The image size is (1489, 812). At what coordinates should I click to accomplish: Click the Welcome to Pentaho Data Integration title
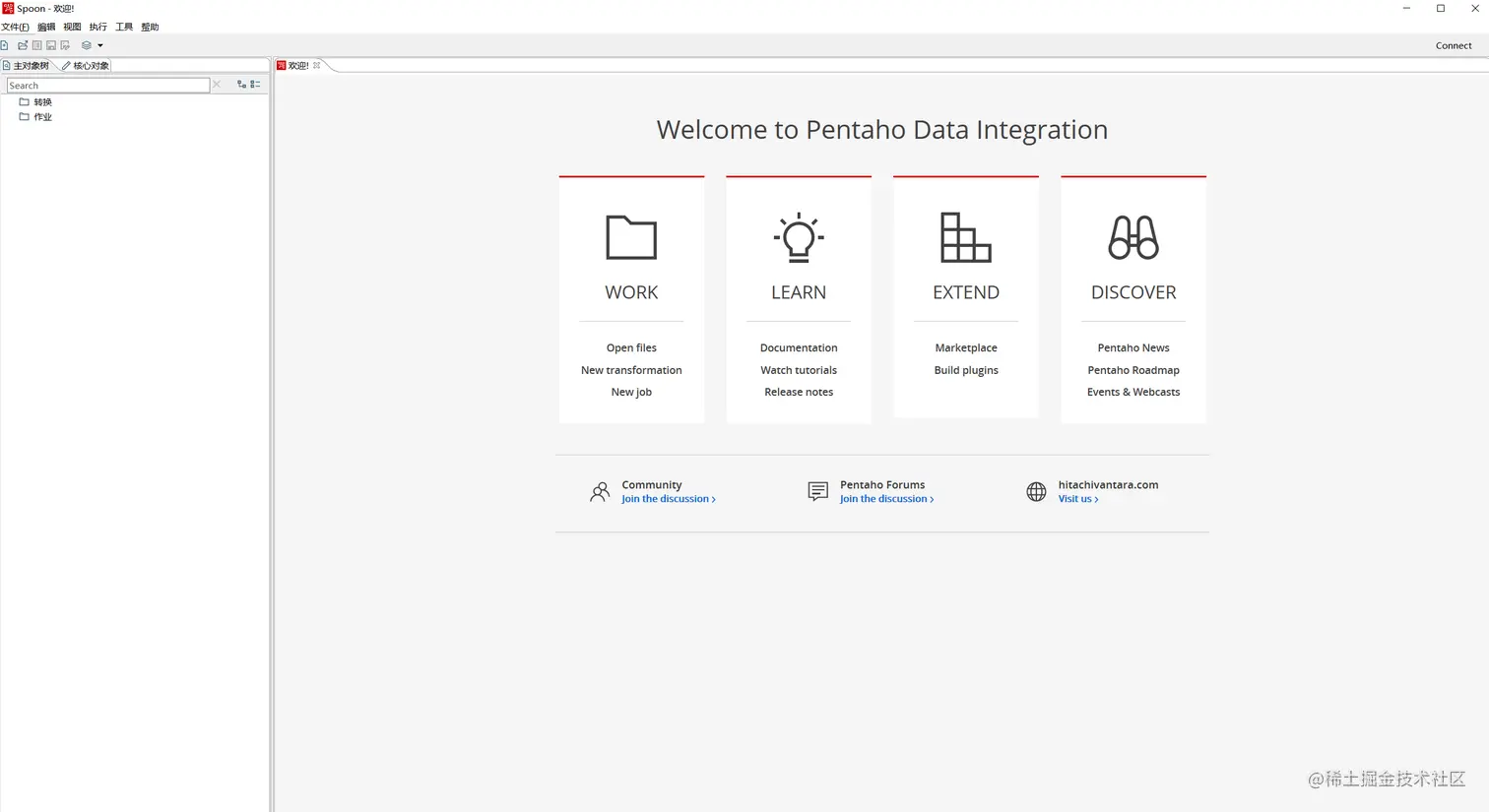[x=882, y=129]
